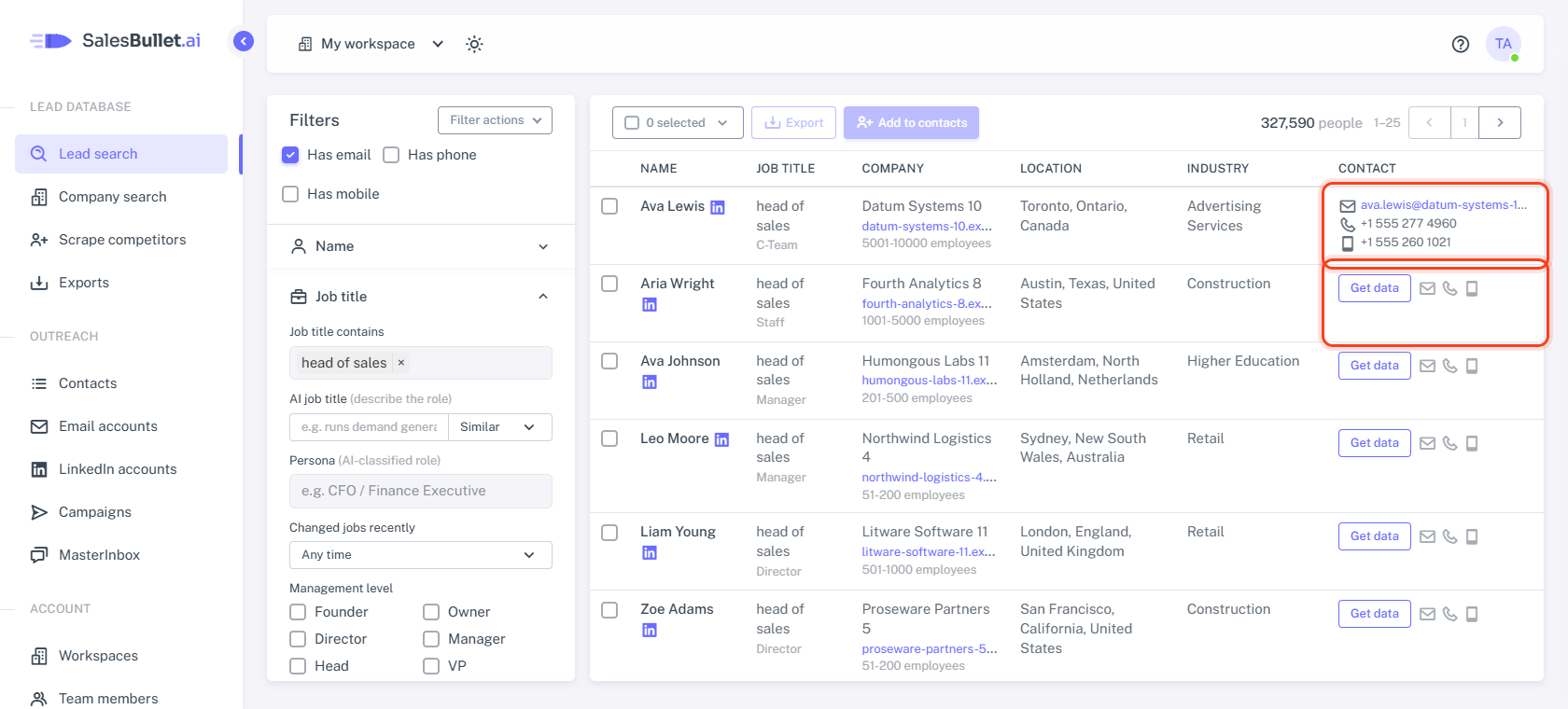1568x709 pixels.
Task: Open the 0 selected dropdown
Action: pyautogui.click(x=678, y=123)
